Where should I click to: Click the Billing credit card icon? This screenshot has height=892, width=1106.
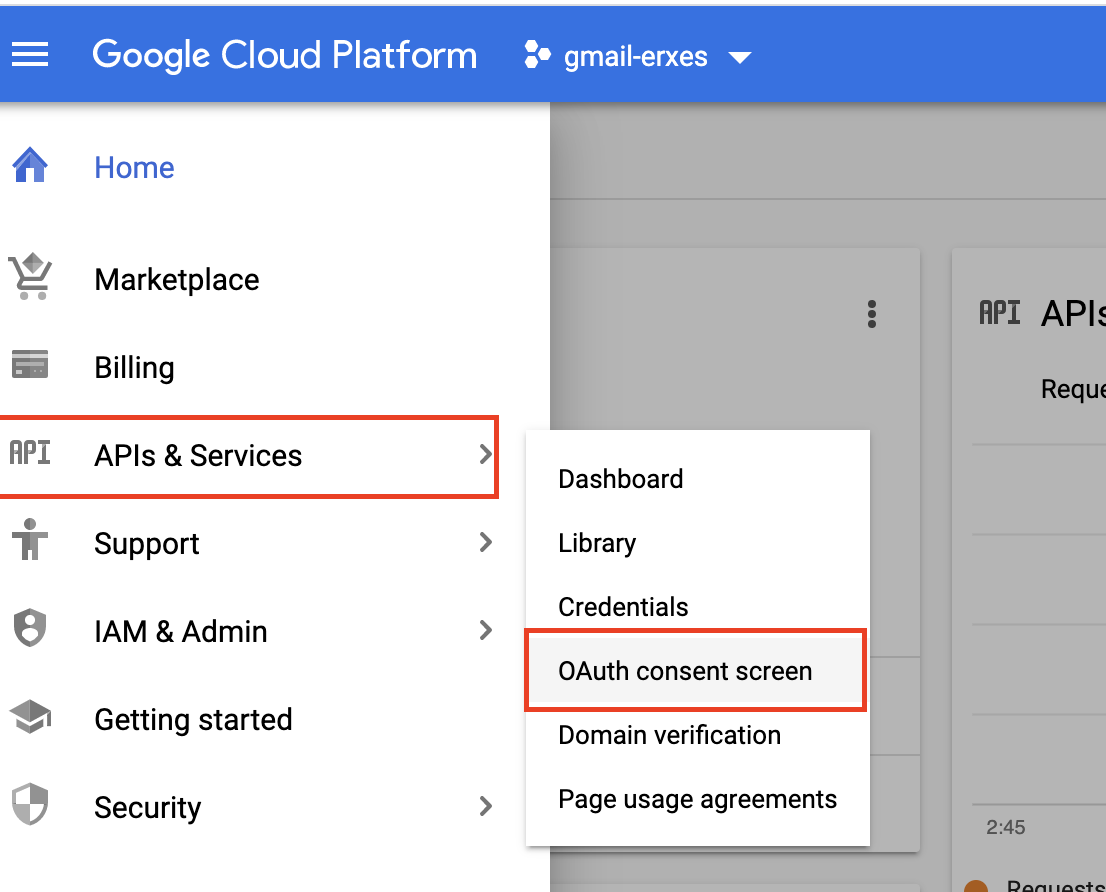point(30,366)
